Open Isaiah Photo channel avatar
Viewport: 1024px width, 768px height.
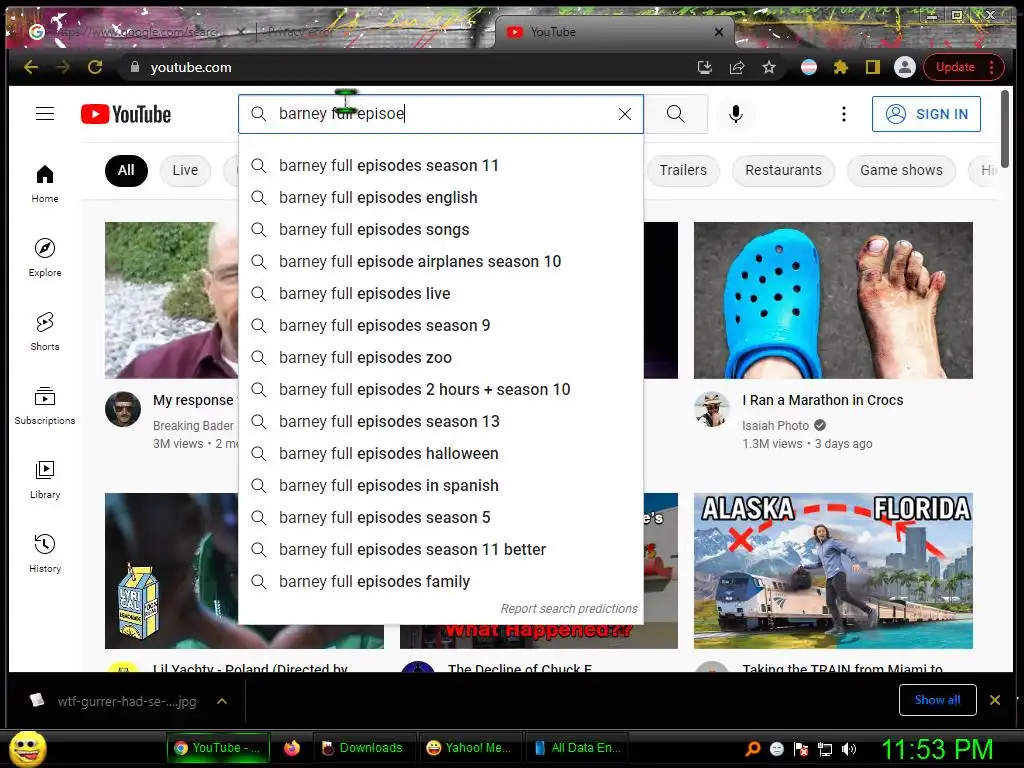click(x=712, y=409)
